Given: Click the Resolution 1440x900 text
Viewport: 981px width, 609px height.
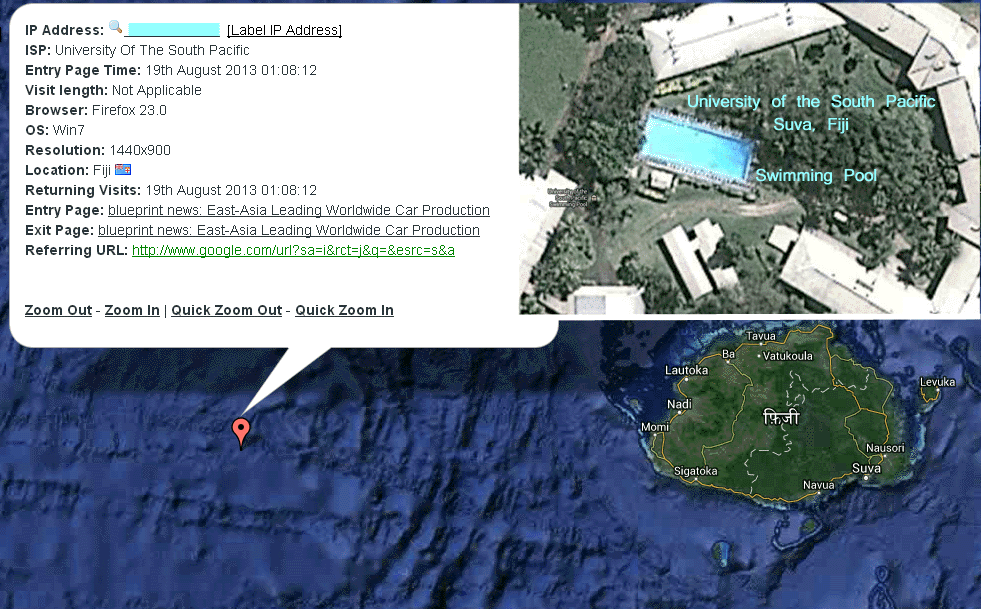Looking at the screenshot, I should point(98,150).
